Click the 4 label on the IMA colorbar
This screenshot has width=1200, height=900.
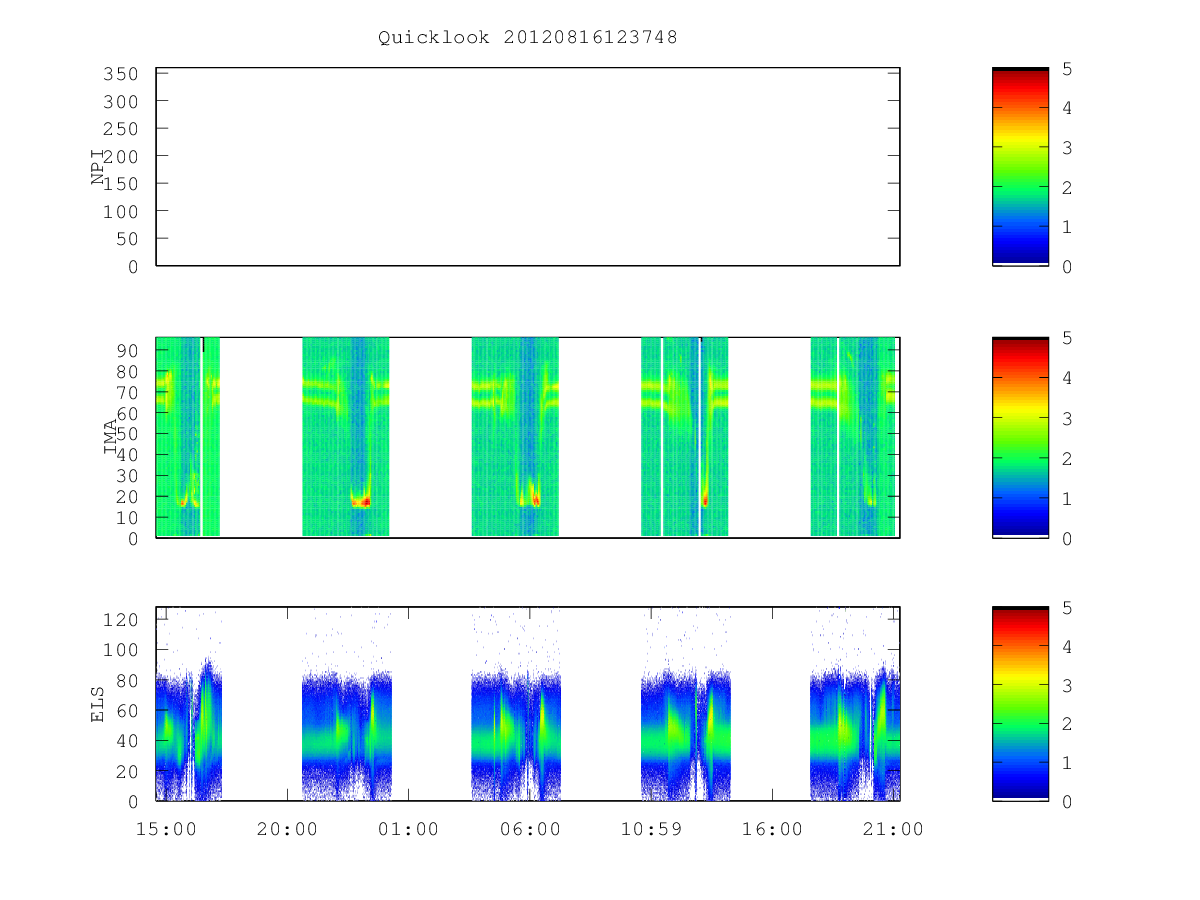(1067, 378)
